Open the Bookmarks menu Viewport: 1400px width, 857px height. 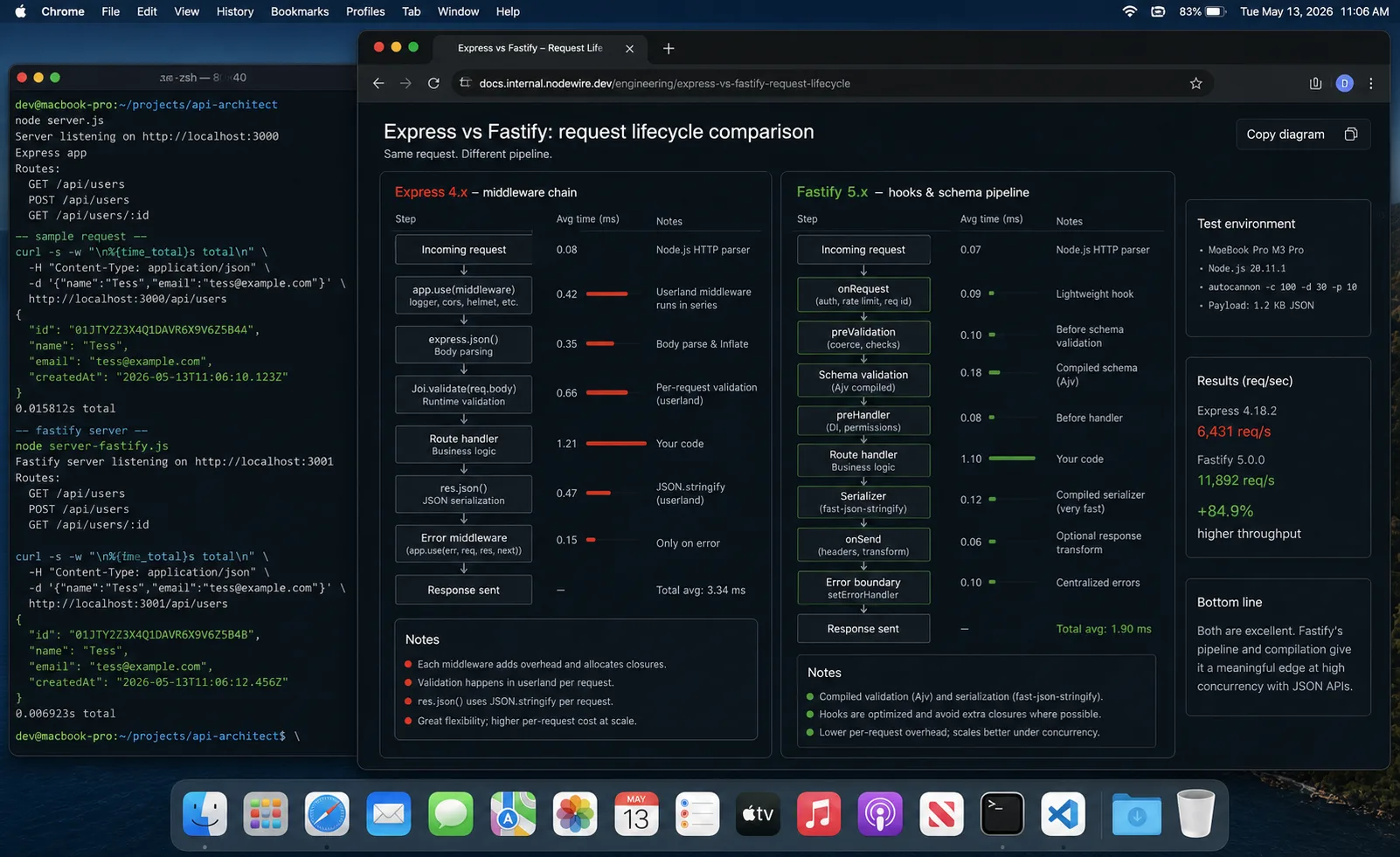[300, 11]
